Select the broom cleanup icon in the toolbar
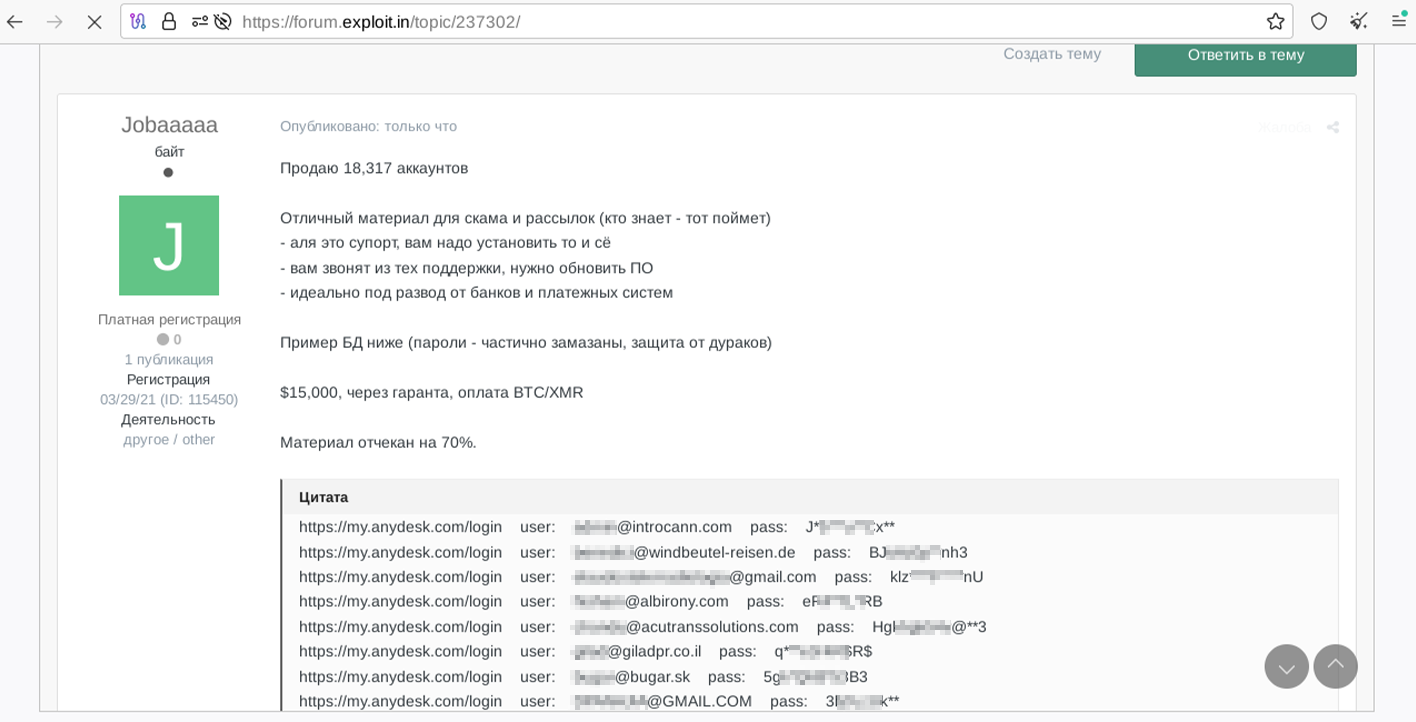This screenshot has width=1416, height=722. (1358, 20)
